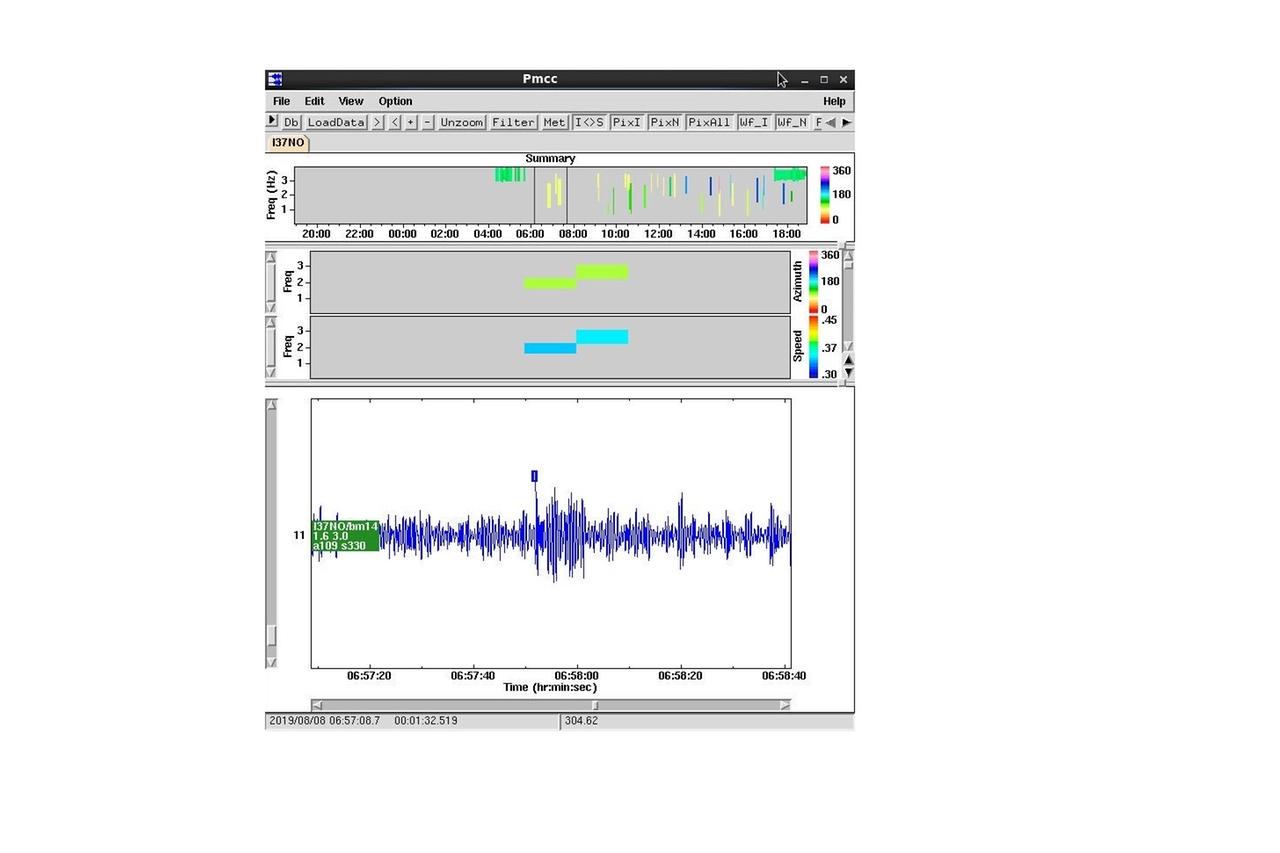This screenshot has height=853, width=1280.
Task: Minimize the Pmcc window
Action: tap(805, 79)
